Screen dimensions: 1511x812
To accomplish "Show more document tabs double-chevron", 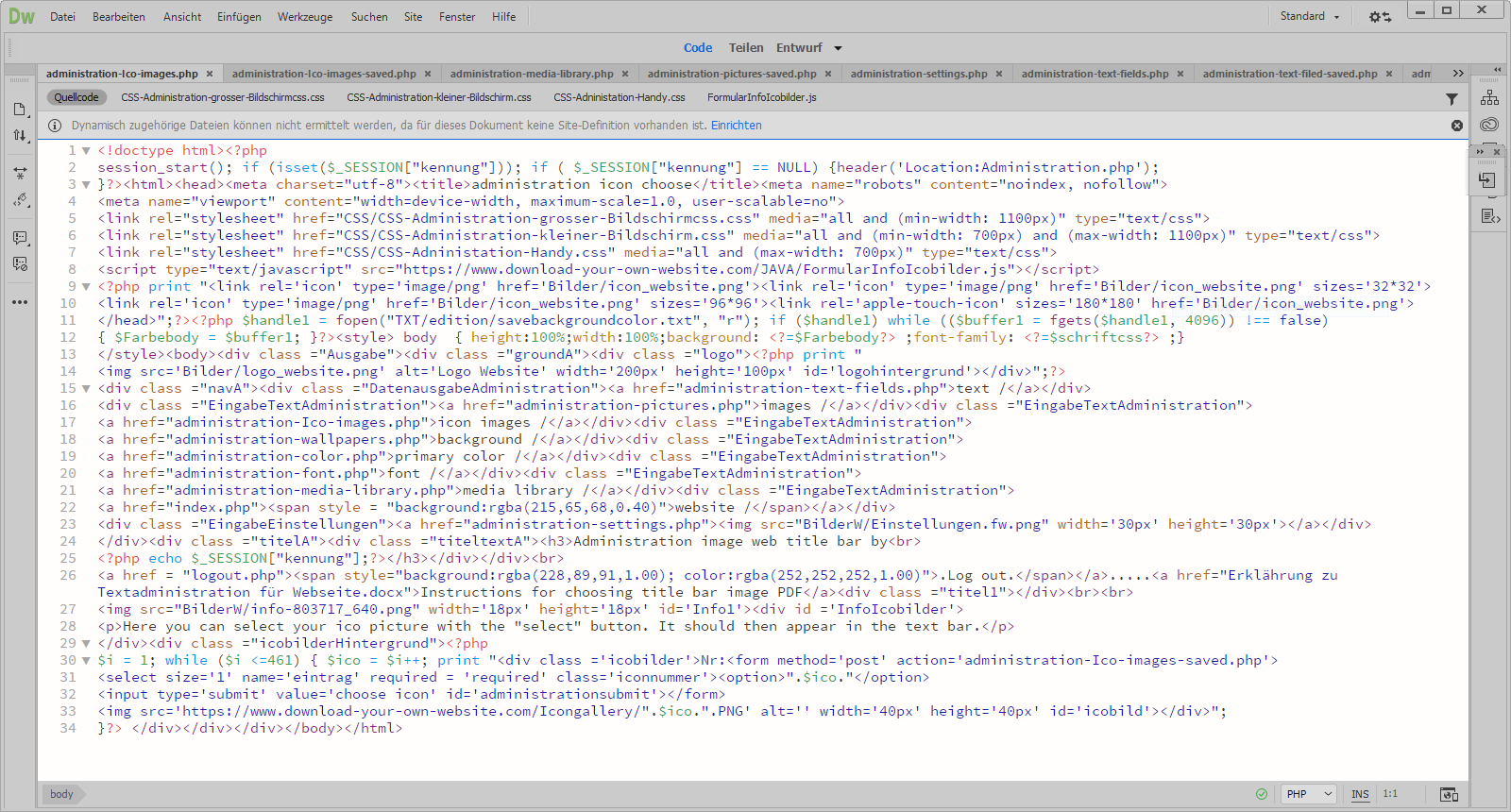I will (x=1458, y=74).
